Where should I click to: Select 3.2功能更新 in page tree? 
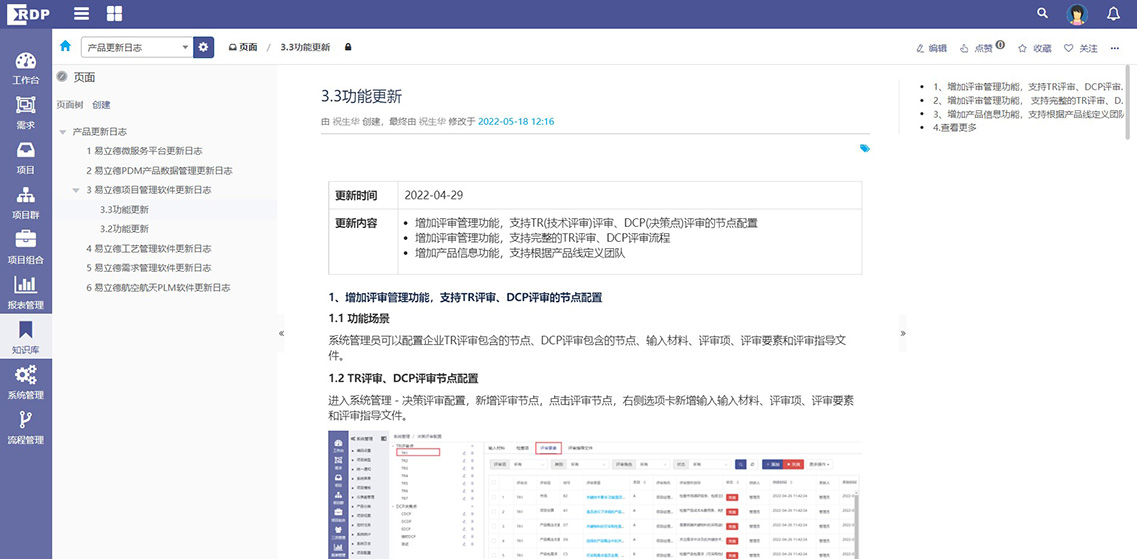tap(124, 229)
